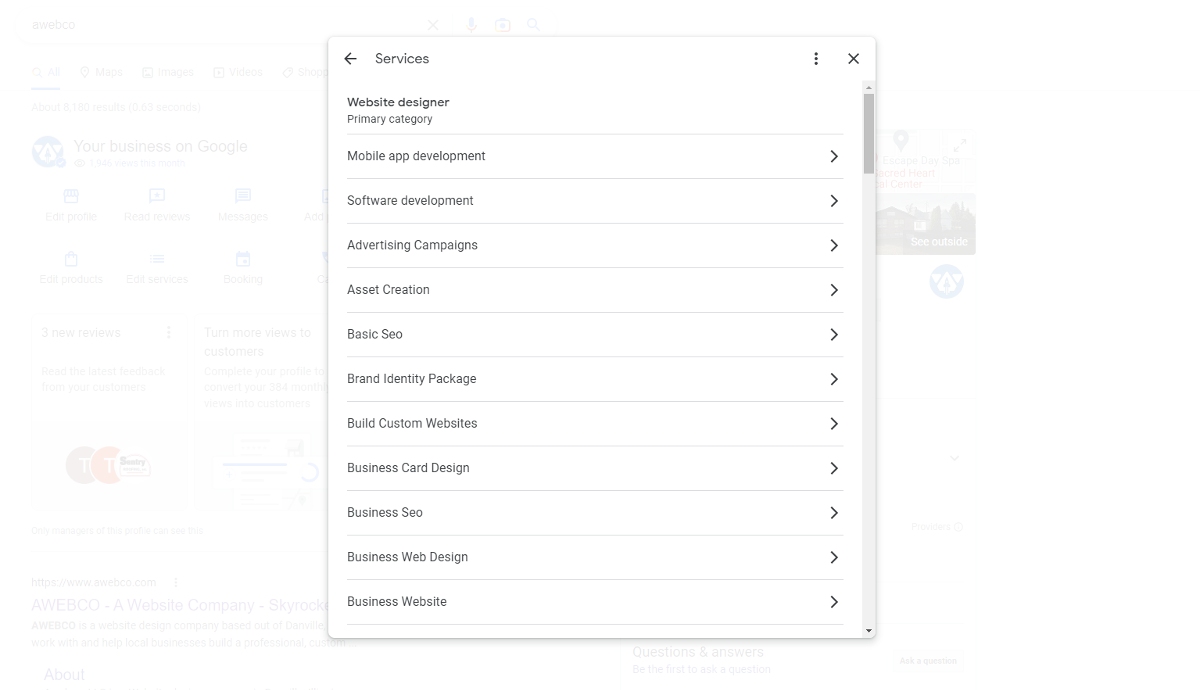Click the magnifier search icon

[x=534, y=25]
